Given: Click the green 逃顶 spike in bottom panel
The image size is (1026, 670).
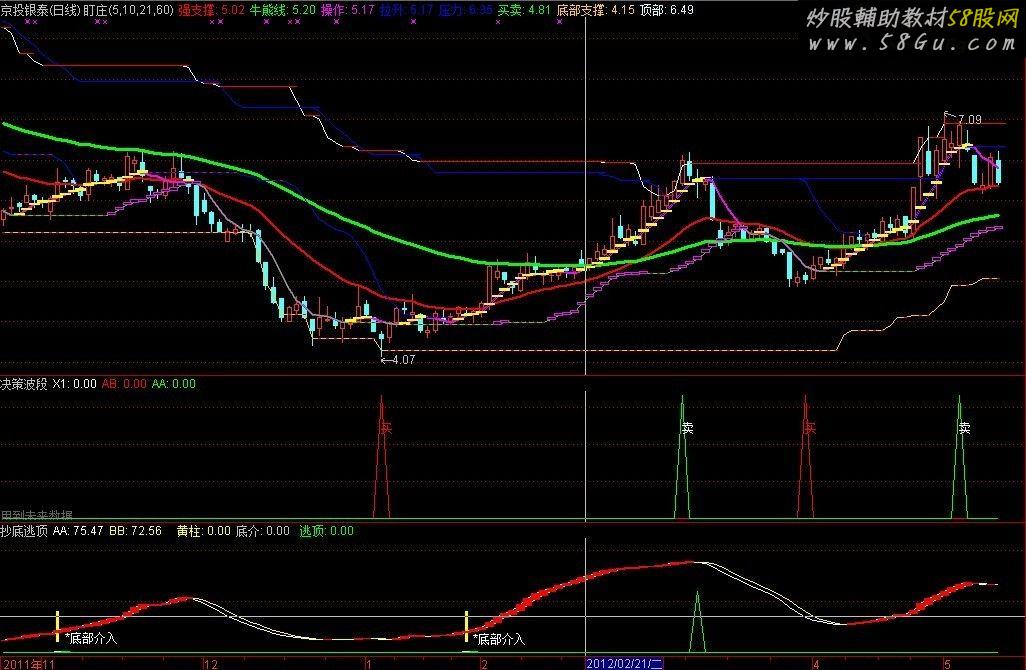Looking at the screenshot, I should coord(698,625).
